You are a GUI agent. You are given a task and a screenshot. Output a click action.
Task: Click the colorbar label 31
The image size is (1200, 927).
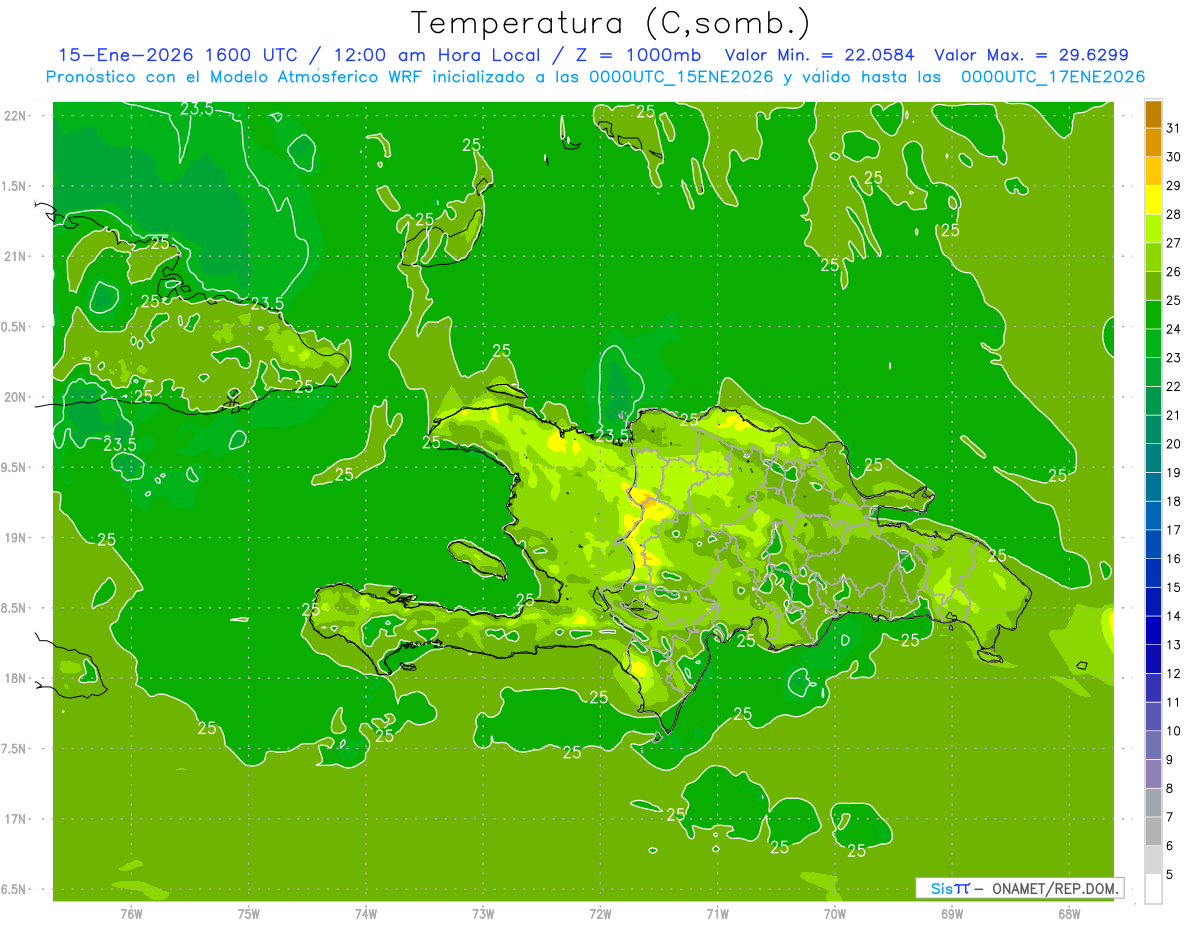pos(1174,128)
